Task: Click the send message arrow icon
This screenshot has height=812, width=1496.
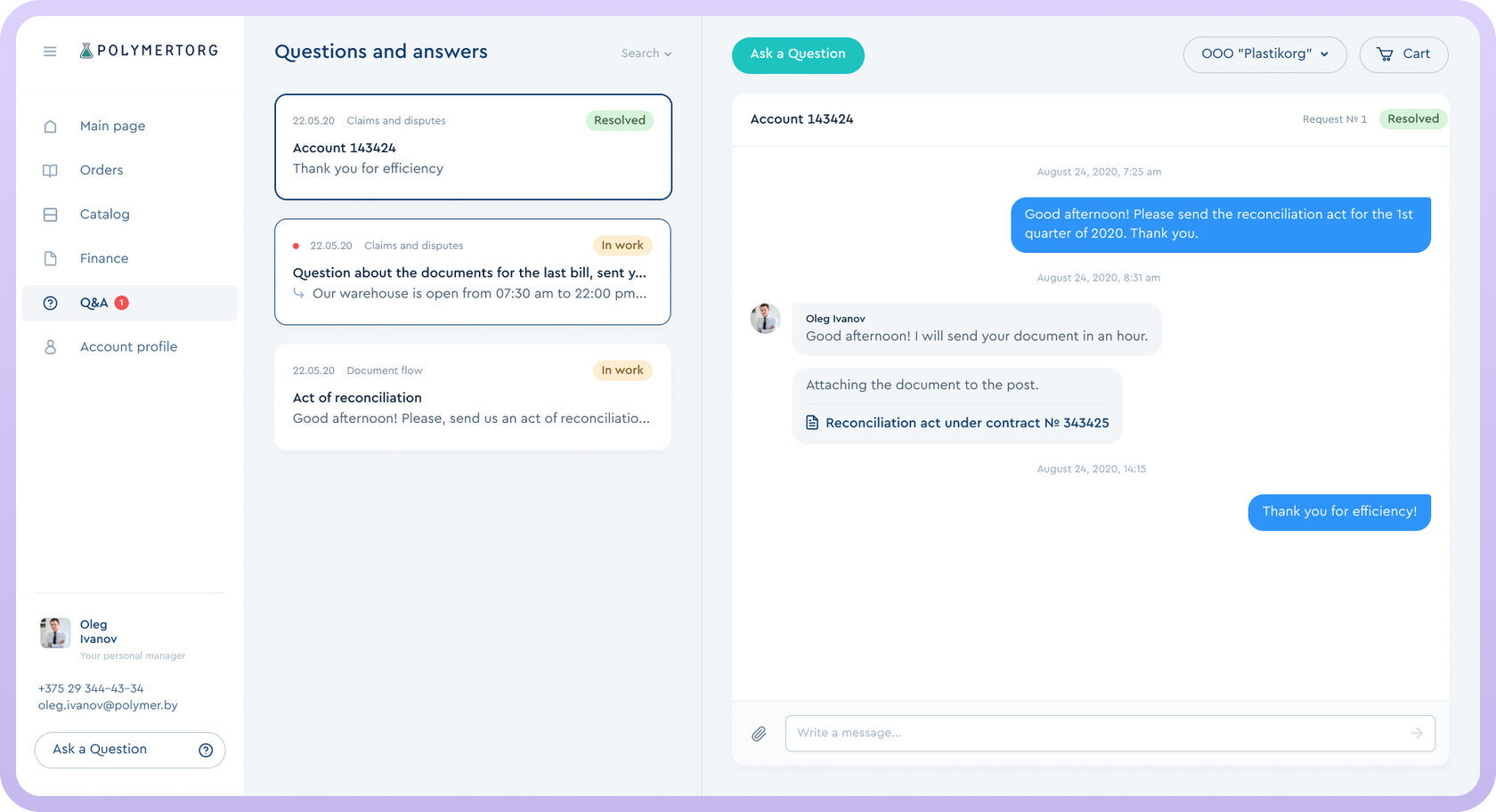Action: click(x=1416, y=734)
